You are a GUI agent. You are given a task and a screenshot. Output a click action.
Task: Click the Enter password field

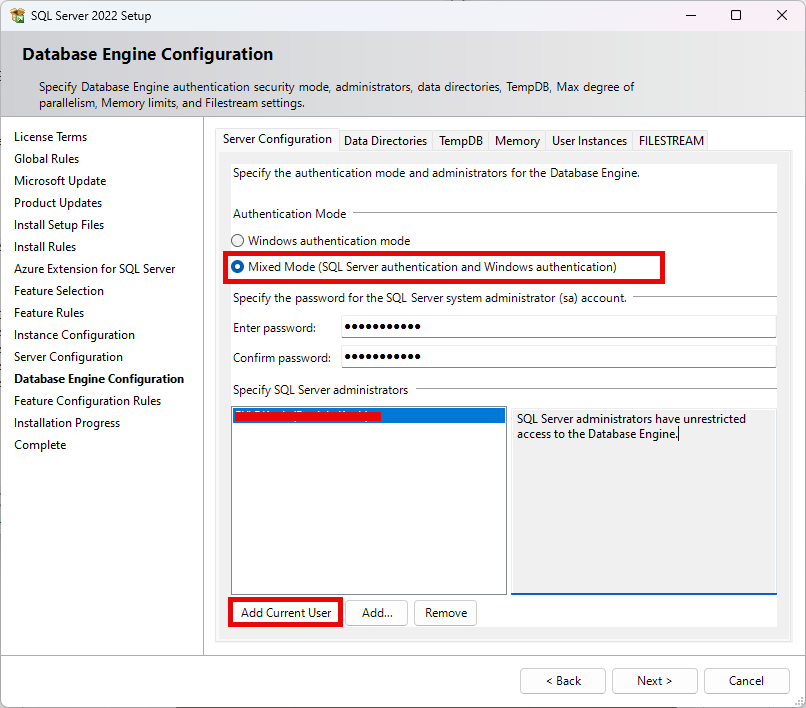coord(558,326)
